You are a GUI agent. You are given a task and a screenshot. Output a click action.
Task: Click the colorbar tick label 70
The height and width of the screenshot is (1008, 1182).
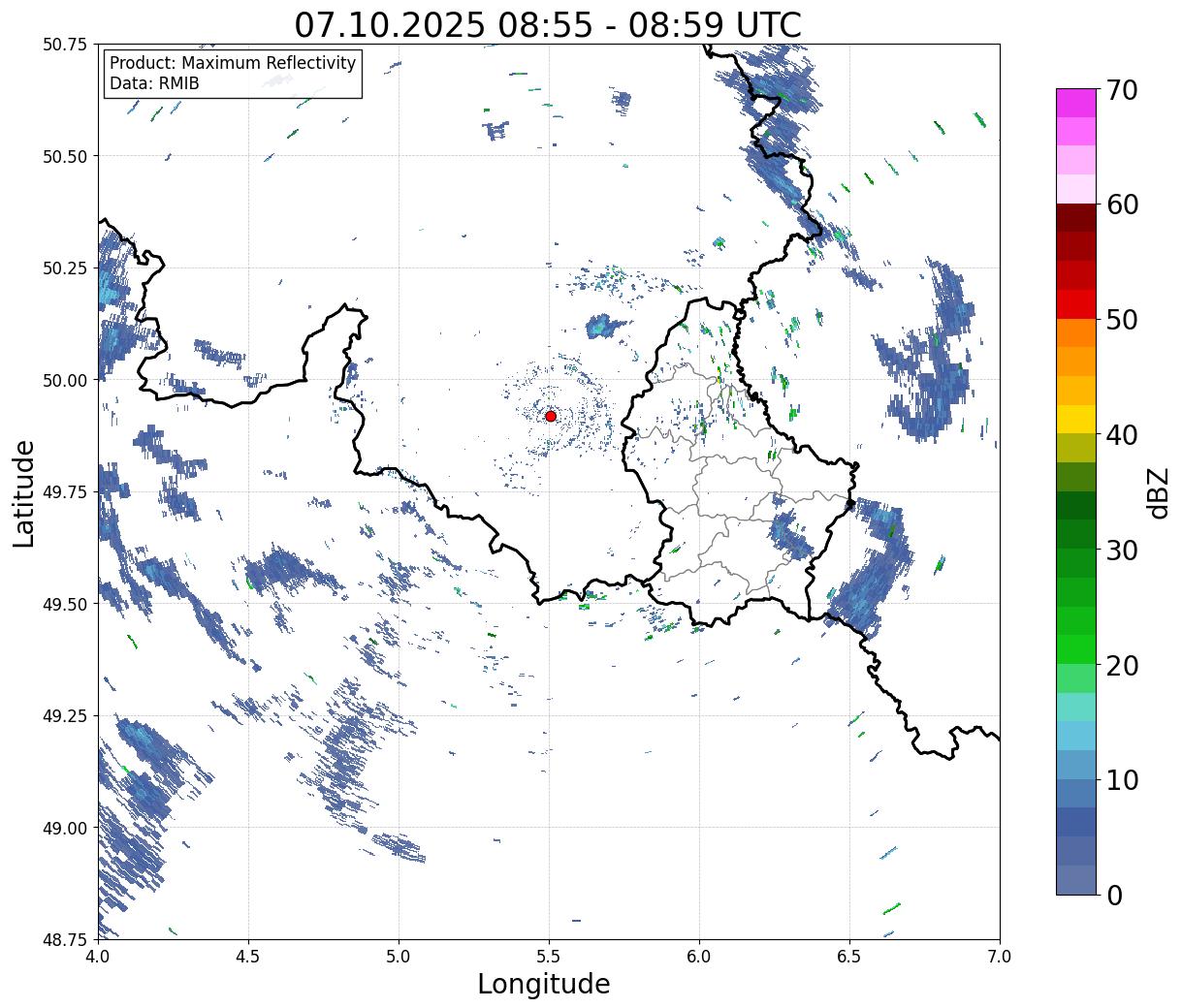tap(1121, 89)
